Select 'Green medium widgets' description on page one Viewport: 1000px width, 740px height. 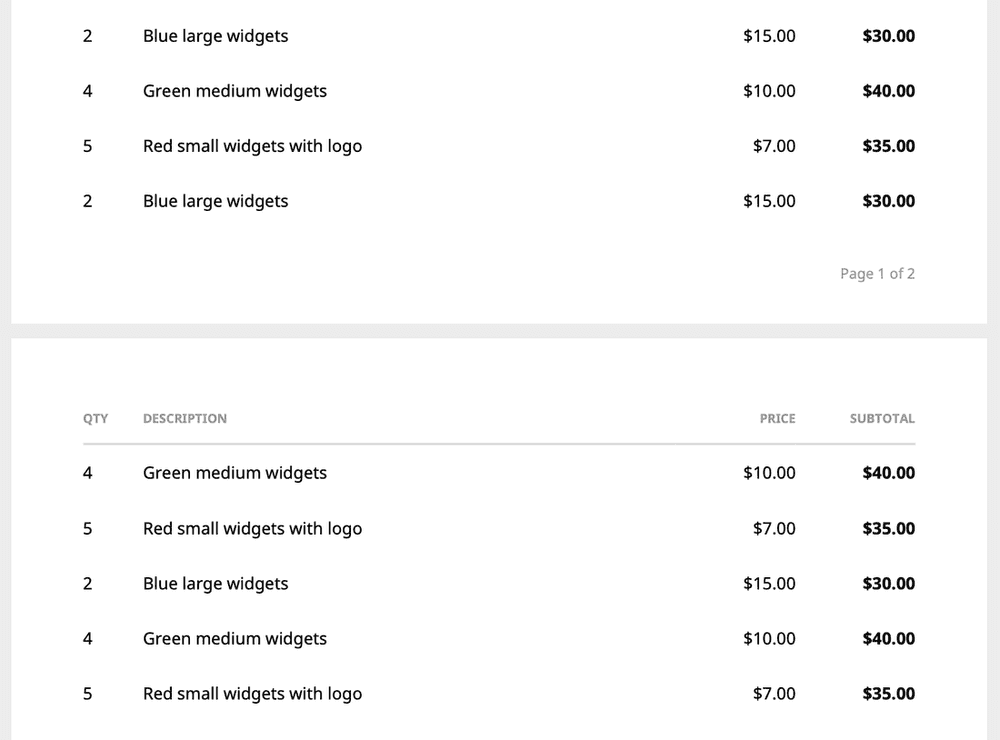(x=235, y=91)
